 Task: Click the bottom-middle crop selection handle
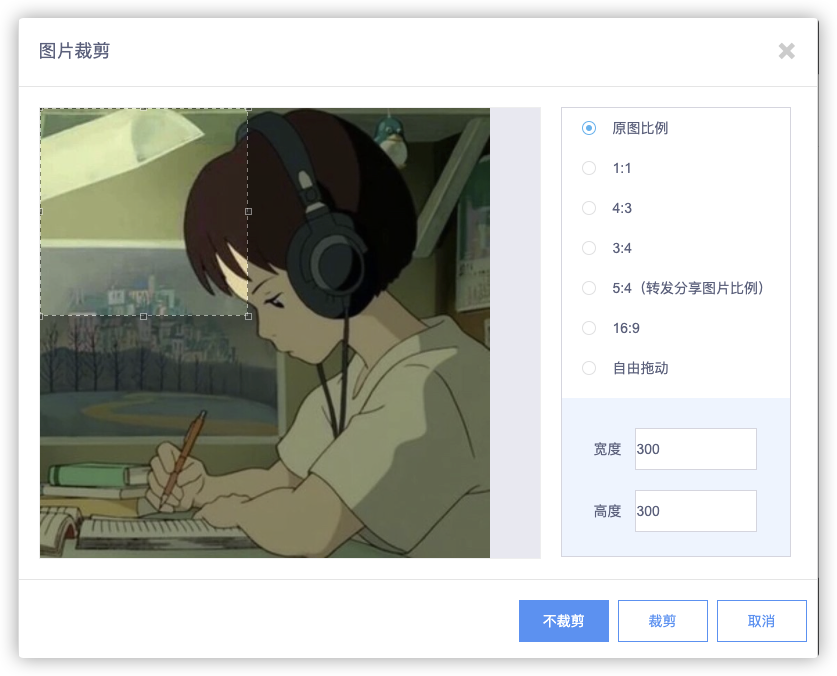143,317
